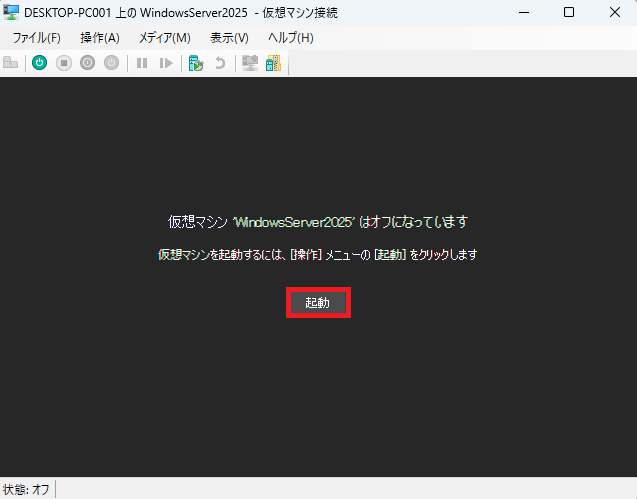Open the メディア(M) menu

point(165,38)
